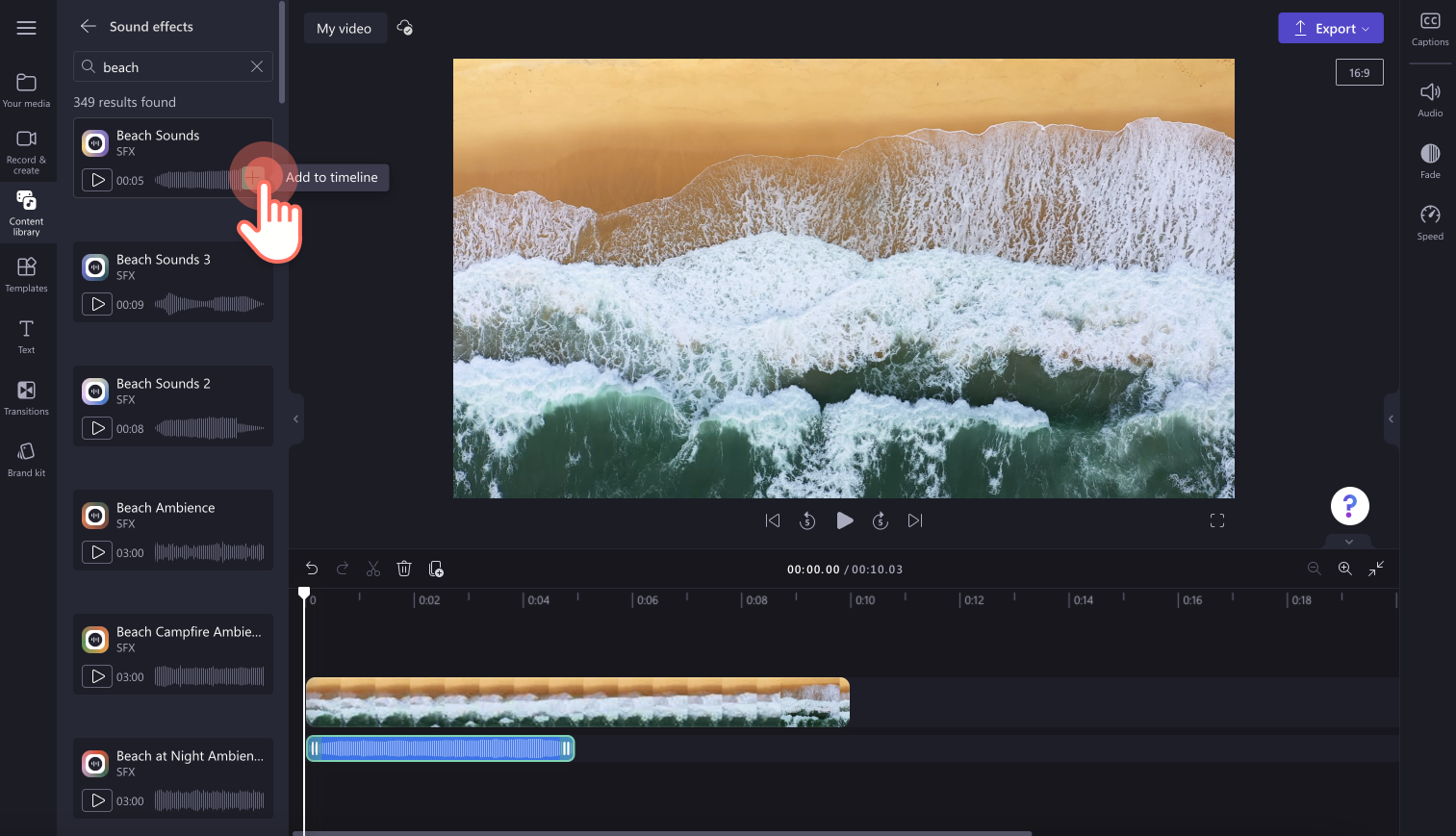Open the Brand kit panel
Image resolution: width=1456 pixels, height=836 pixels.
pyautogui.click(x=26, y=459)
